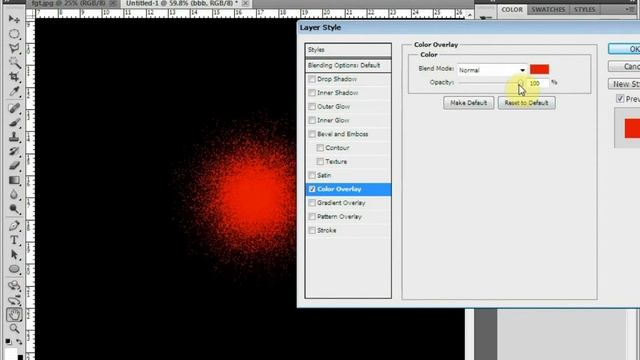Select the Dodge tool
Image resolution: width=640 pixels, height=360 pixels.
pos(14,209)
